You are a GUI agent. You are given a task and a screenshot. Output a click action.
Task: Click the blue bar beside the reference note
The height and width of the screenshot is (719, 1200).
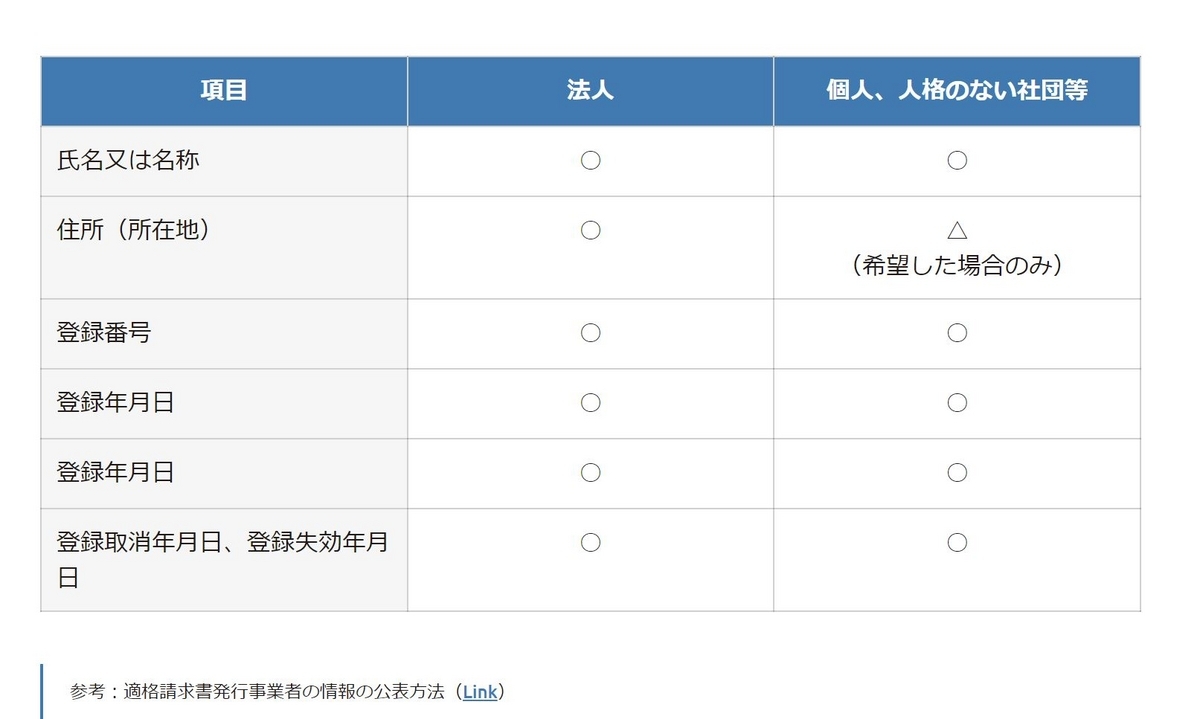[x=42, y=691]
